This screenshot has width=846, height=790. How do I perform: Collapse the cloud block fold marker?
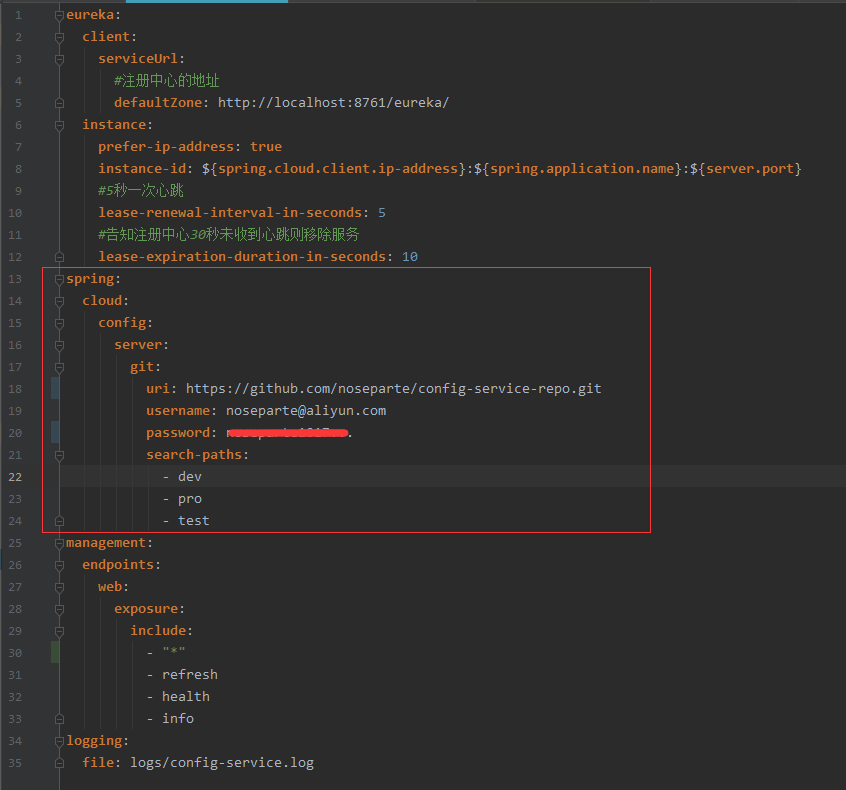tap(59, 301)
